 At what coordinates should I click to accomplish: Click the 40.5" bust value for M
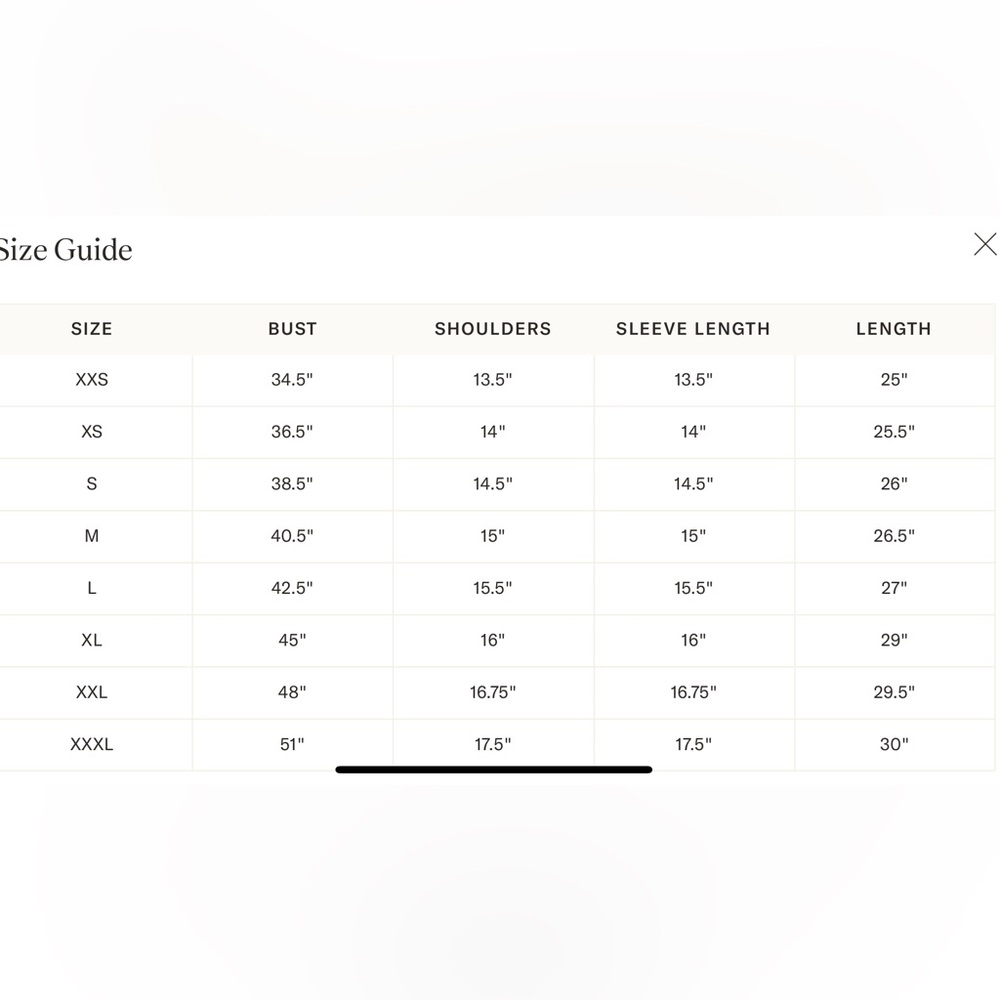coord(292,536)
